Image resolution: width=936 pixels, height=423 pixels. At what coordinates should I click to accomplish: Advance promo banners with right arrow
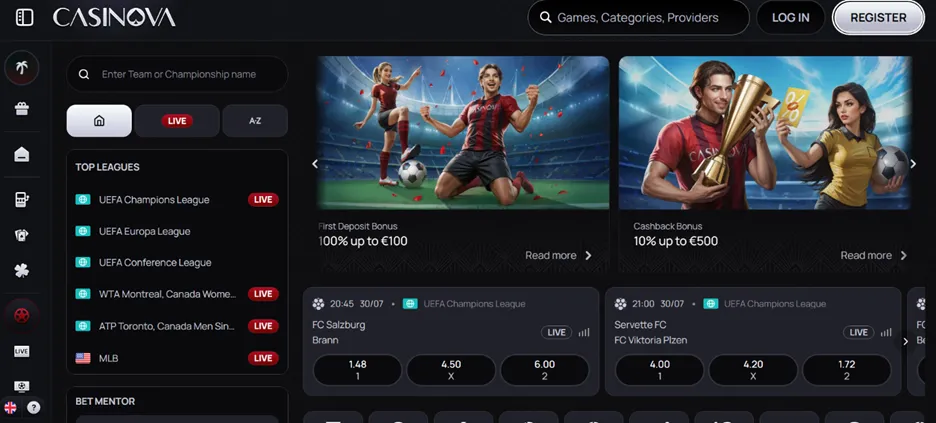pos(913,163)
